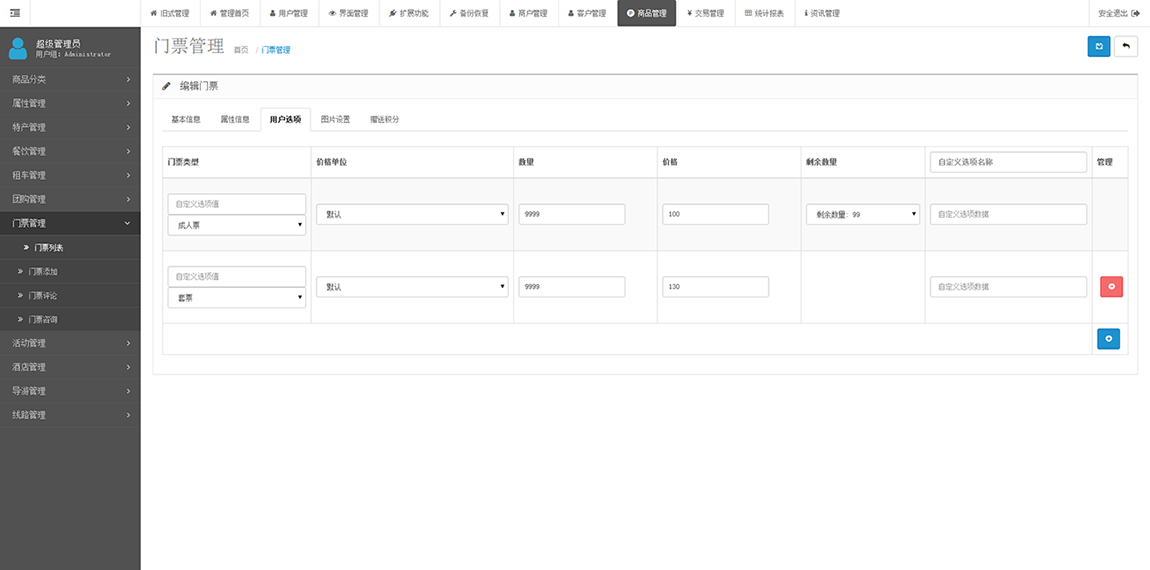Screen dimensions: 1150x570
Task: Expand 特产管理 sidebar section
Action: click(70, 127)
